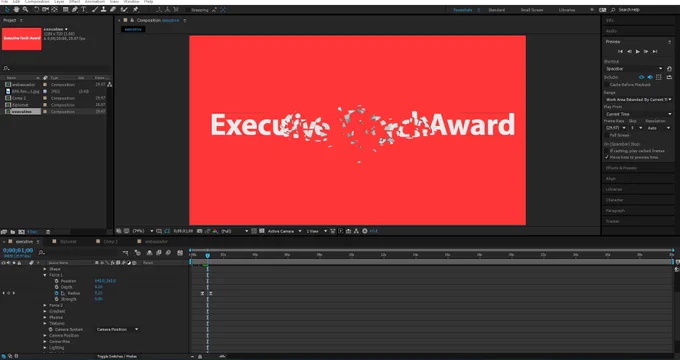Expand the Gradient property group
This screenshot has height=360, width=680.
tap(45, 311)
